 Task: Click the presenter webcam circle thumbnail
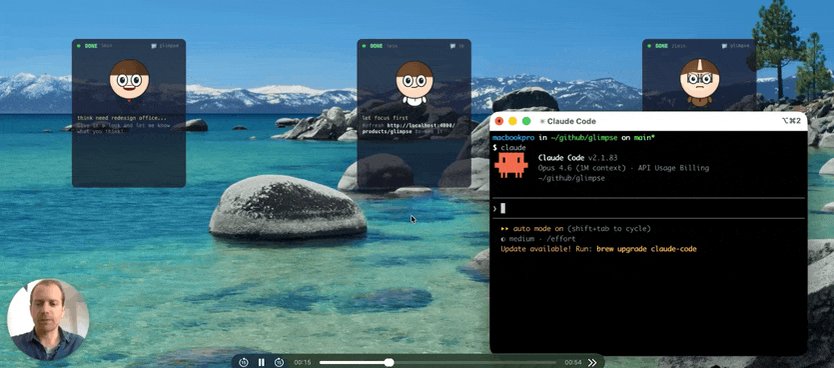click(x=48, y=320)
